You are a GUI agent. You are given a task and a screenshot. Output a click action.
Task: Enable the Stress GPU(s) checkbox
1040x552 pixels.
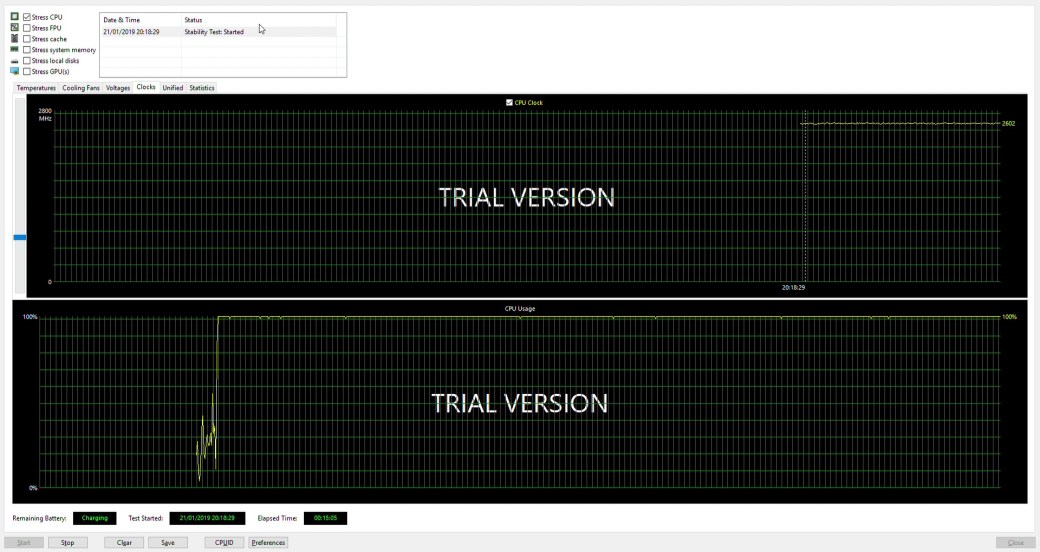tap(27, 71)
